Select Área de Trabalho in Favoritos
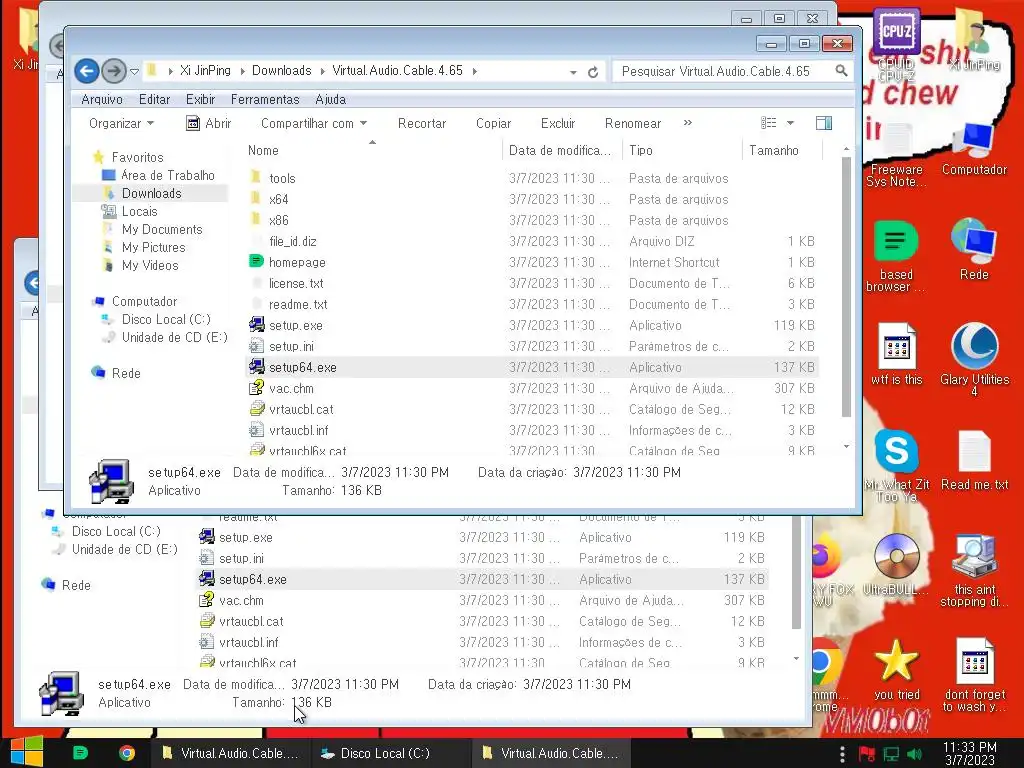This screenshot has width=1024, height=768. (168, 175)
